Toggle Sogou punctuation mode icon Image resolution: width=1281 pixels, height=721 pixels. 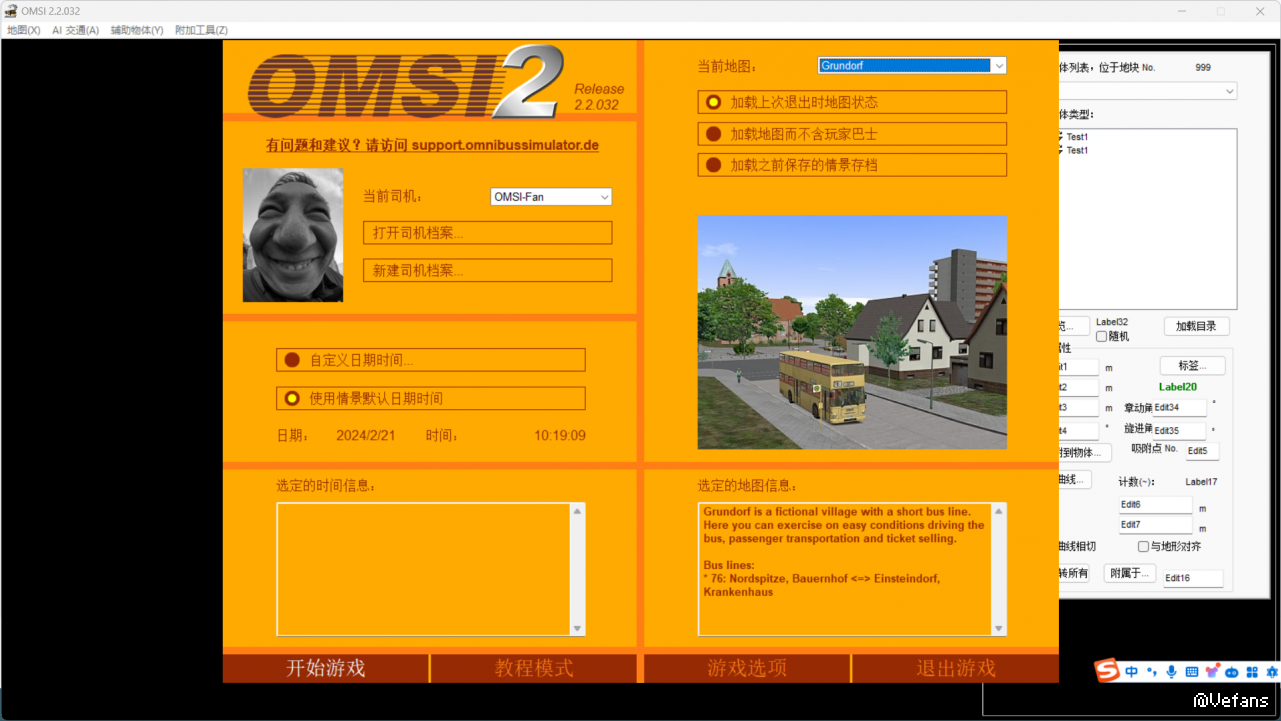[1152, 672]
